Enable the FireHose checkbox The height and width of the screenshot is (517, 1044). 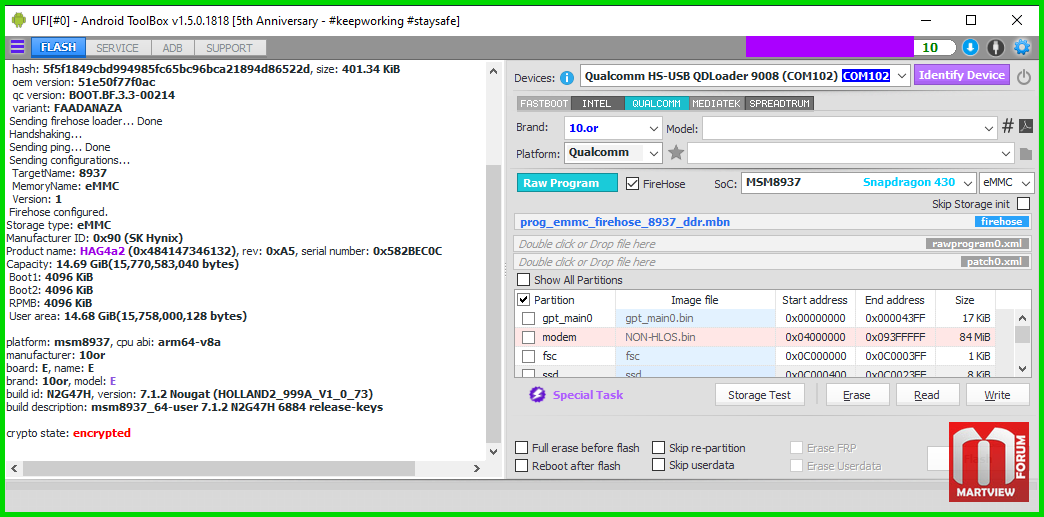click(633, 183)
